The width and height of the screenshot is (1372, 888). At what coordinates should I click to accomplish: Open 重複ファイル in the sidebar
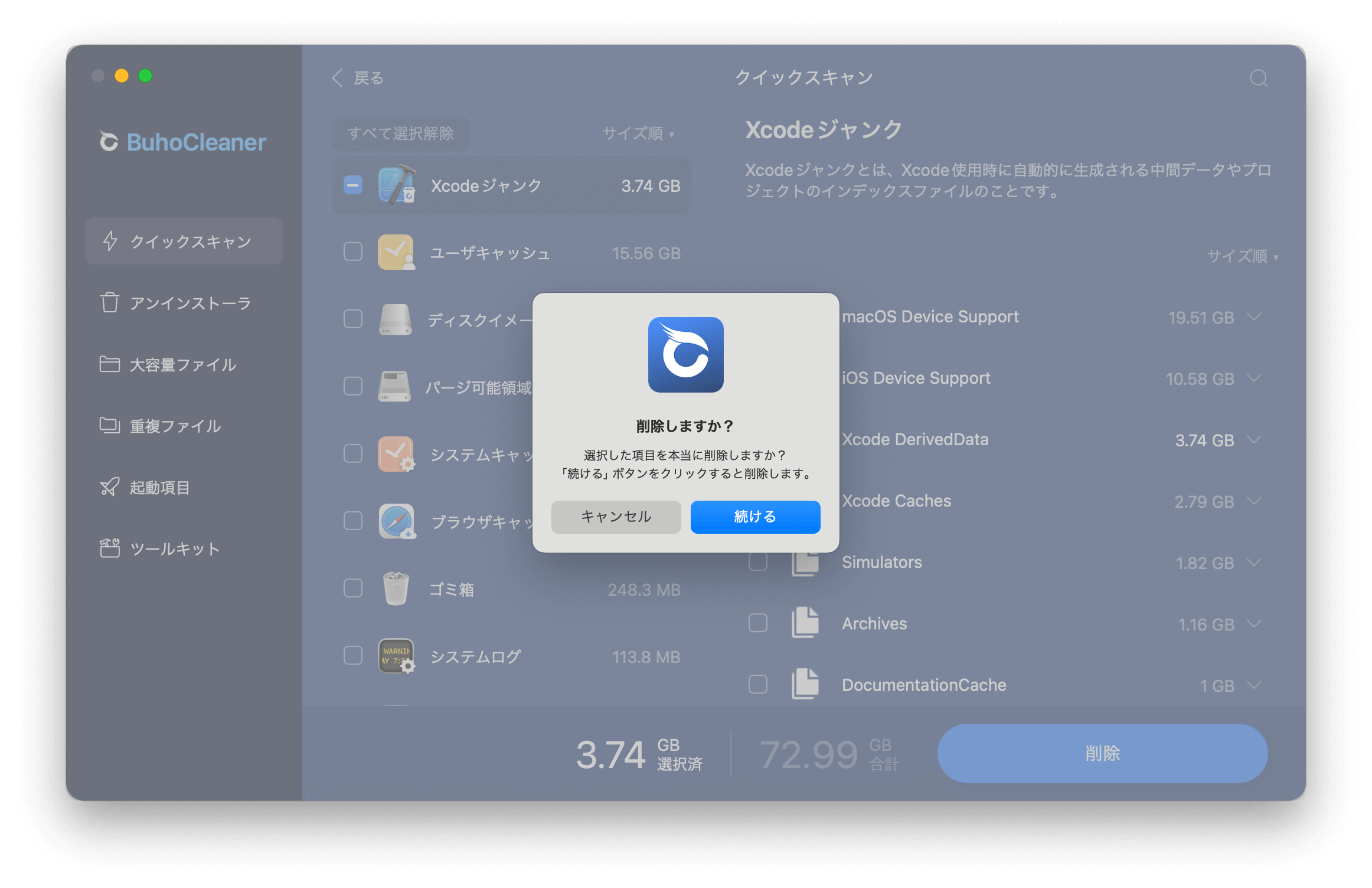(x=184, y=425)
